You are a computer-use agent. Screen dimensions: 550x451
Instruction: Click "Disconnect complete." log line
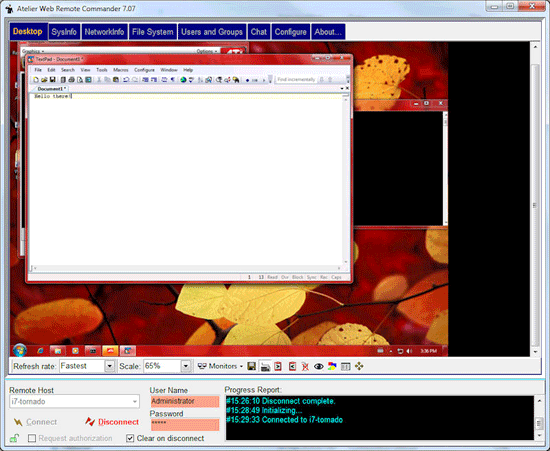pos(299,401)
